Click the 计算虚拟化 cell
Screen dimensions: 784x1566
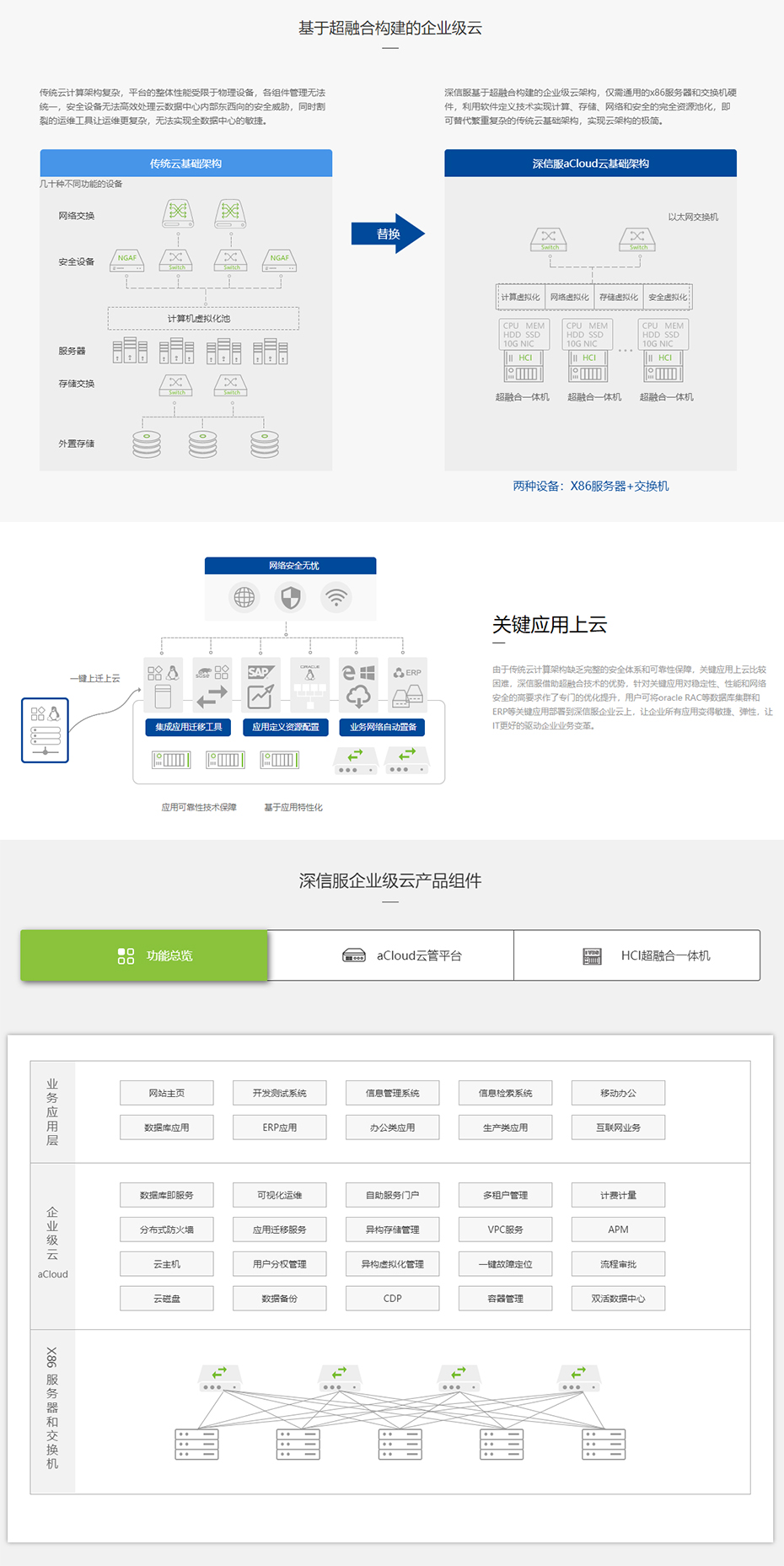(520, 297)
